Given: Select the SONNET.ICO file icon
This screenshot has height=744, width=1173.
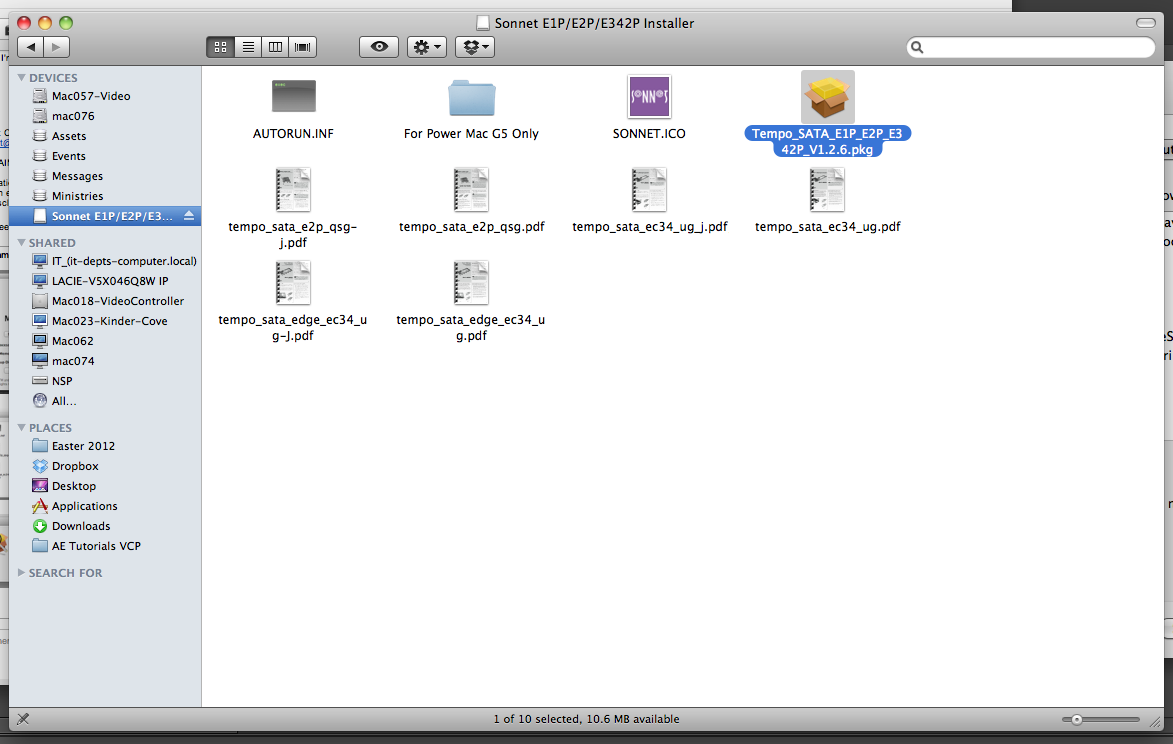Looking at the screenshot, I should click(649, 96).
